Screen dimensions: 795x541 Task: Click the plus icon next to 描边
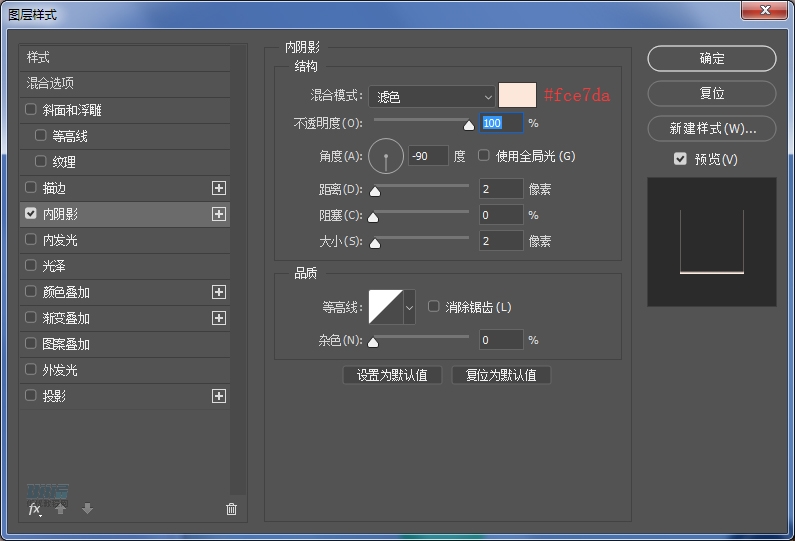click(x=219, y=188)
